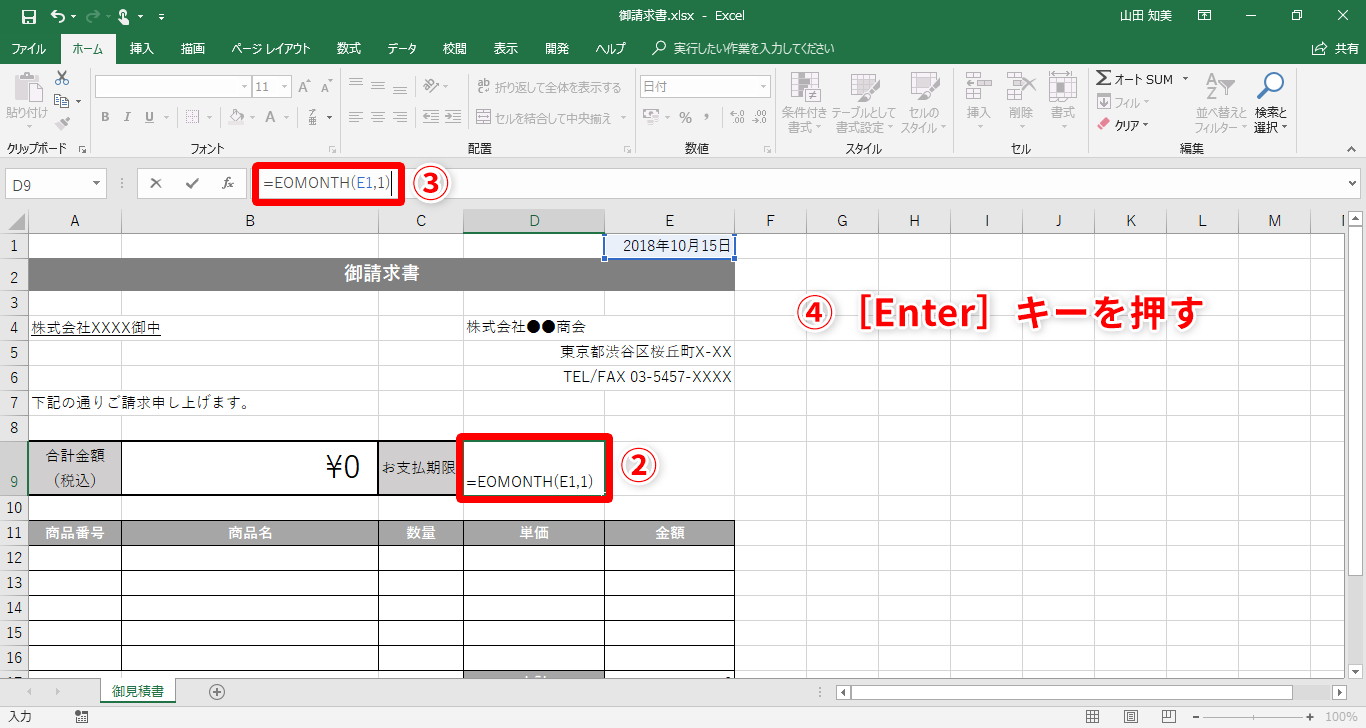Undo the last action
This screenshot has width=1366, height=728.
[58, 16]
